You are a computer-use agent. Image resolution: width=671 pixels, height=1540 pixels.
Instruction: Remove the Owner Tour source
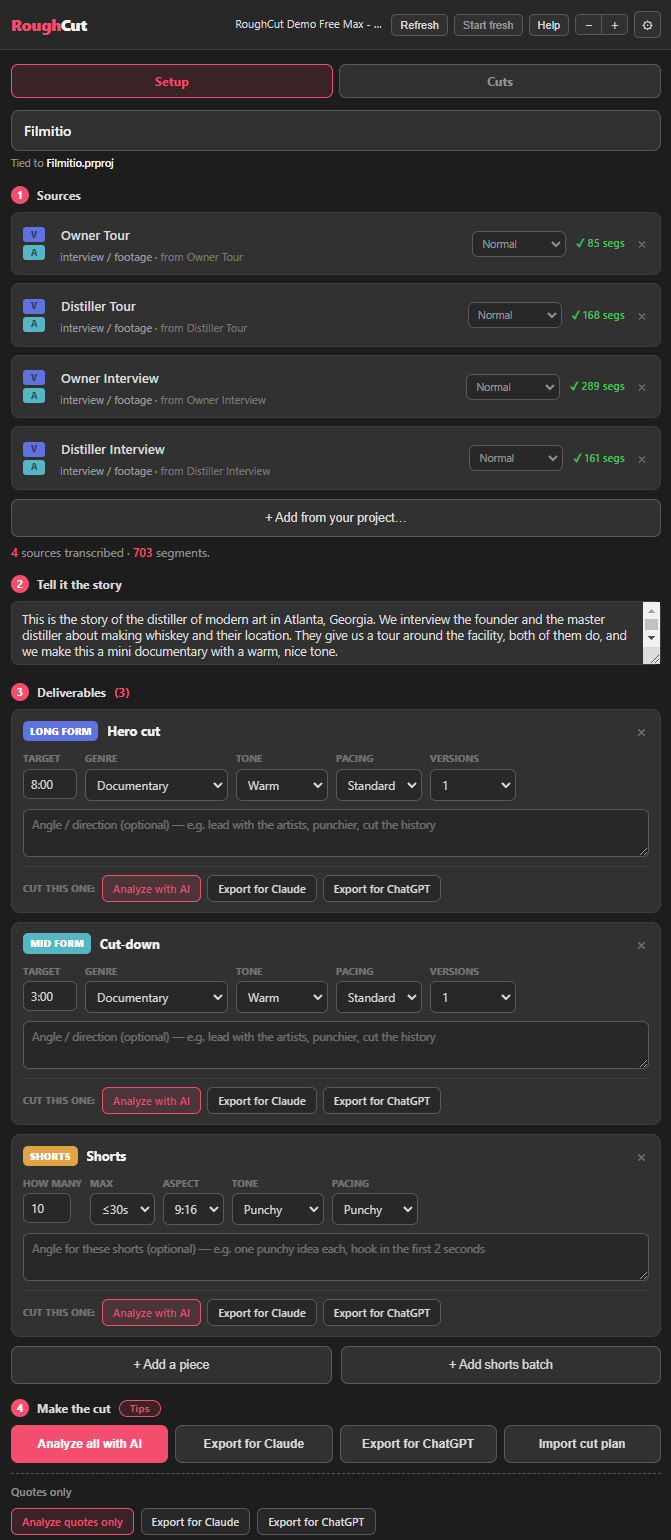click(x=642, y=244)
